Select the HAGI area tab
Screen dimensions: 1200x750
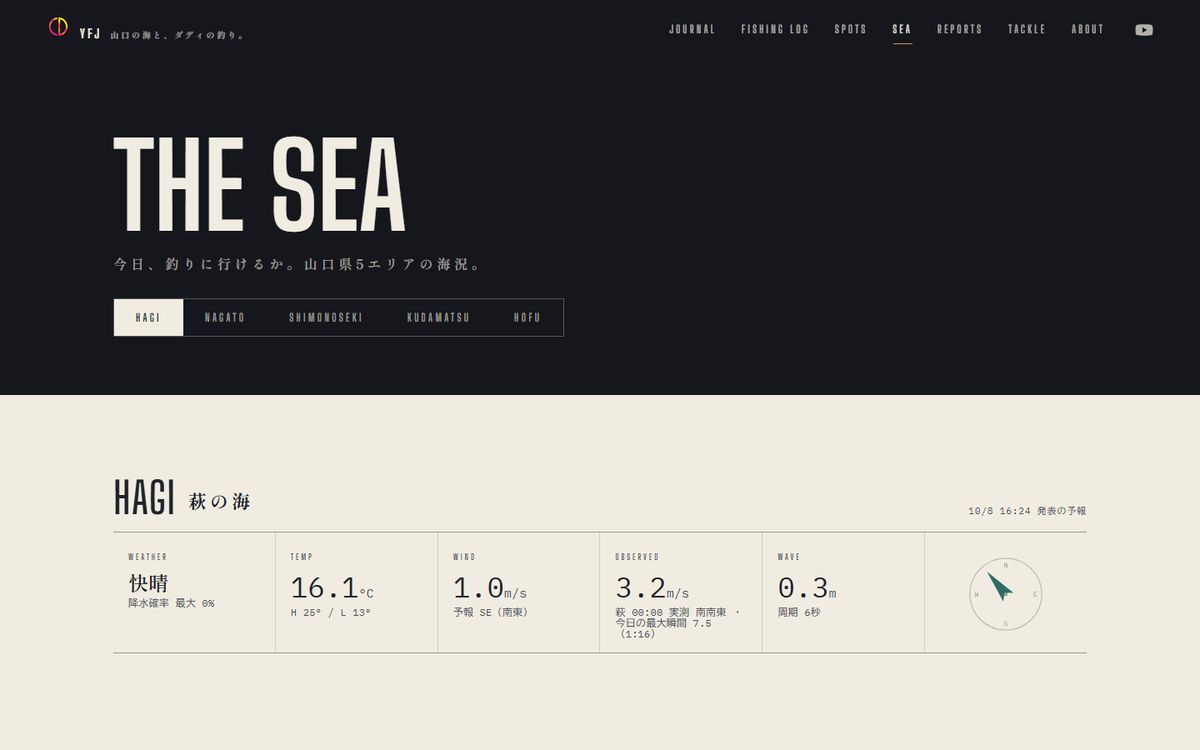[148, 317]
